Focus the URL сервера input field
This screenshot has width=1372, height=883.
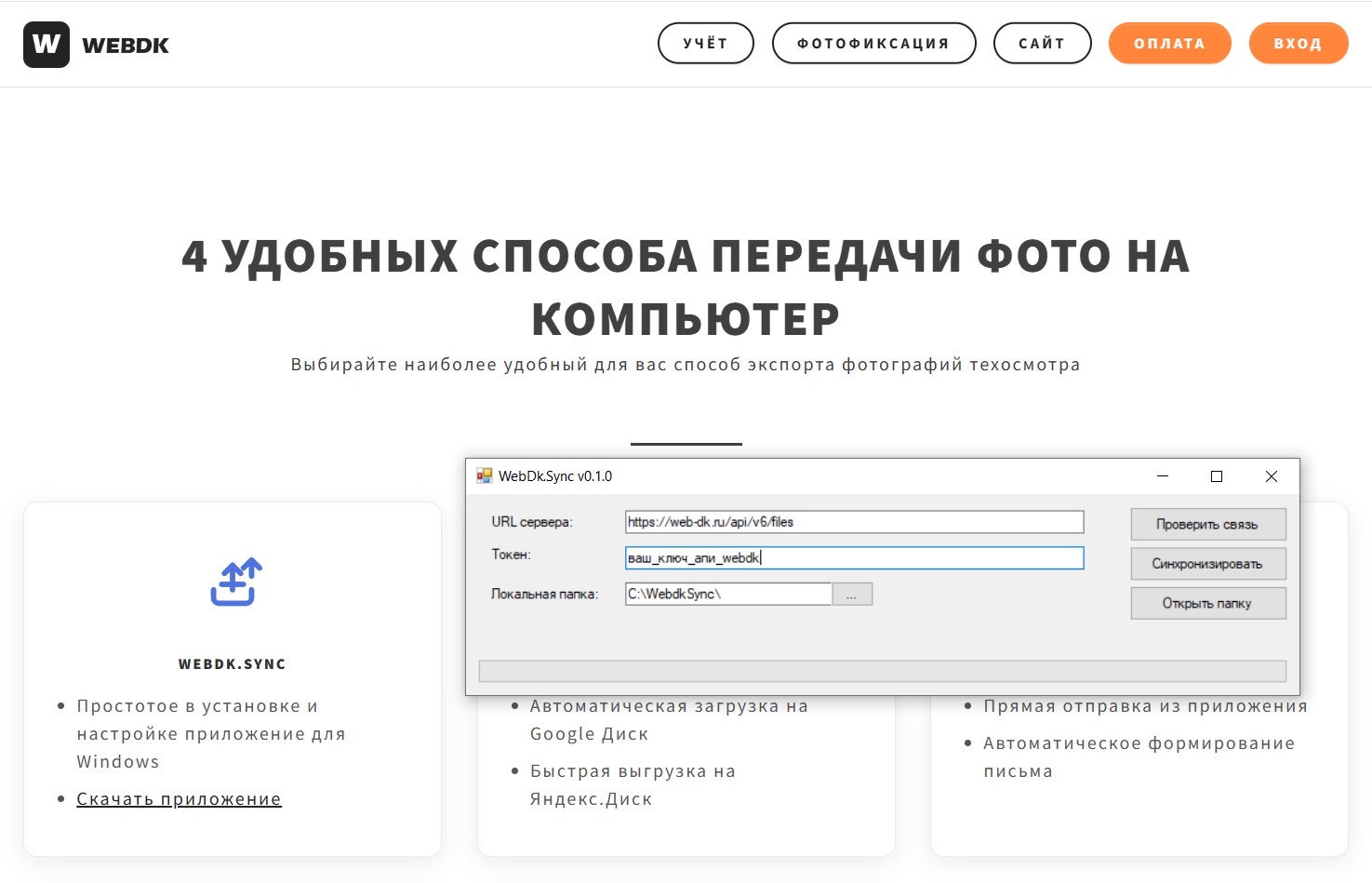[x=854, y=522]
